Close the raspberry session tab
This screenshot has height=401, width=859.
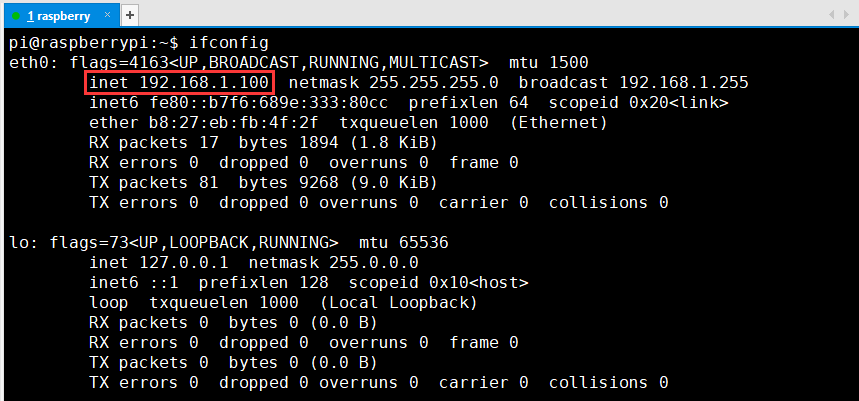[107, 15]
